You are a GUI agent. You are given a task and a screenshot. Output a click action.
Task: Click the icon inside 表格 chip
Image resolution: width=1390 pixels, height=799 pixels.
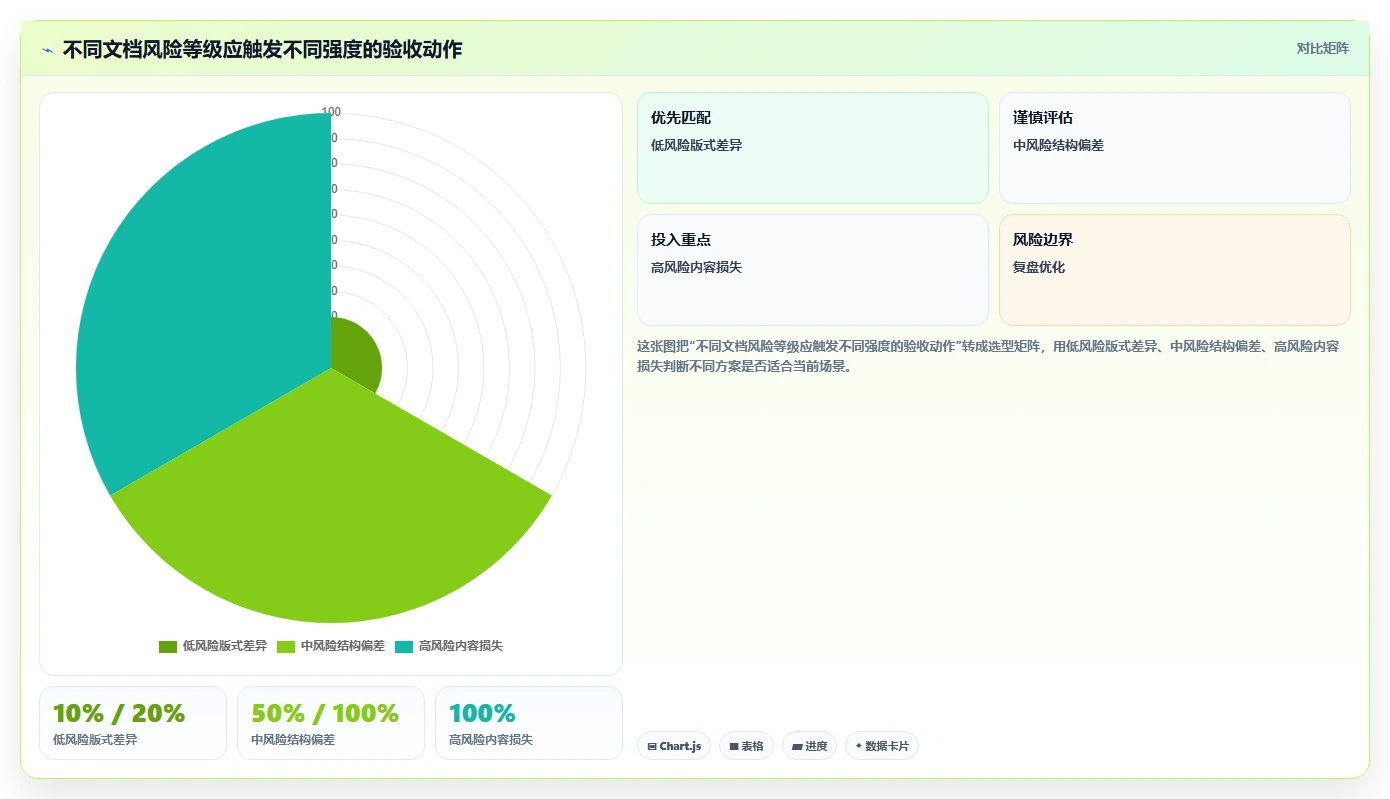(734, 747)
